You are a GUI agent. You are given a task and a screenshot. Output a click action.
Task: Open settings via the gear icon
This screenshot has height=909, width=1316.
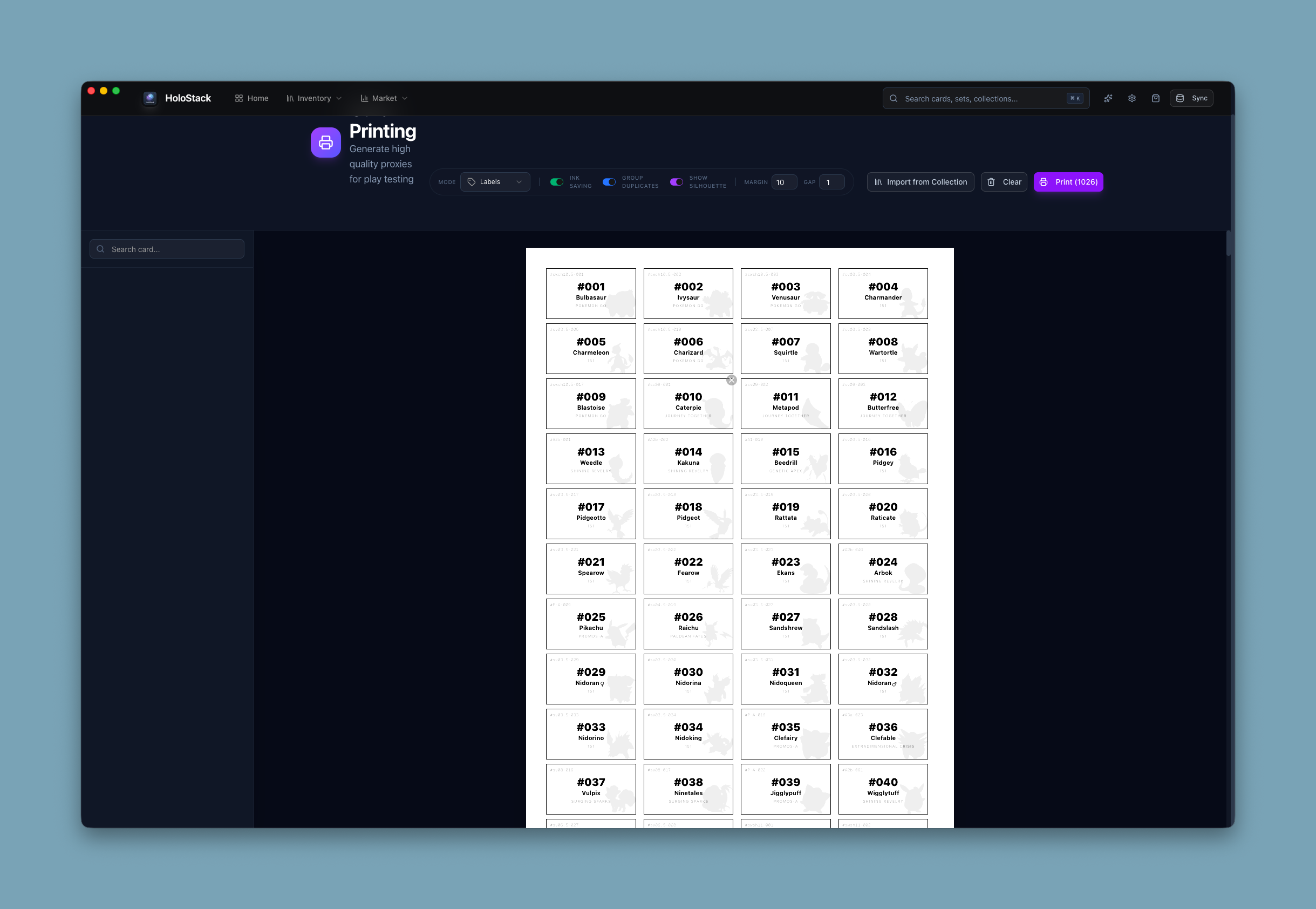[x=1131, y=99]
